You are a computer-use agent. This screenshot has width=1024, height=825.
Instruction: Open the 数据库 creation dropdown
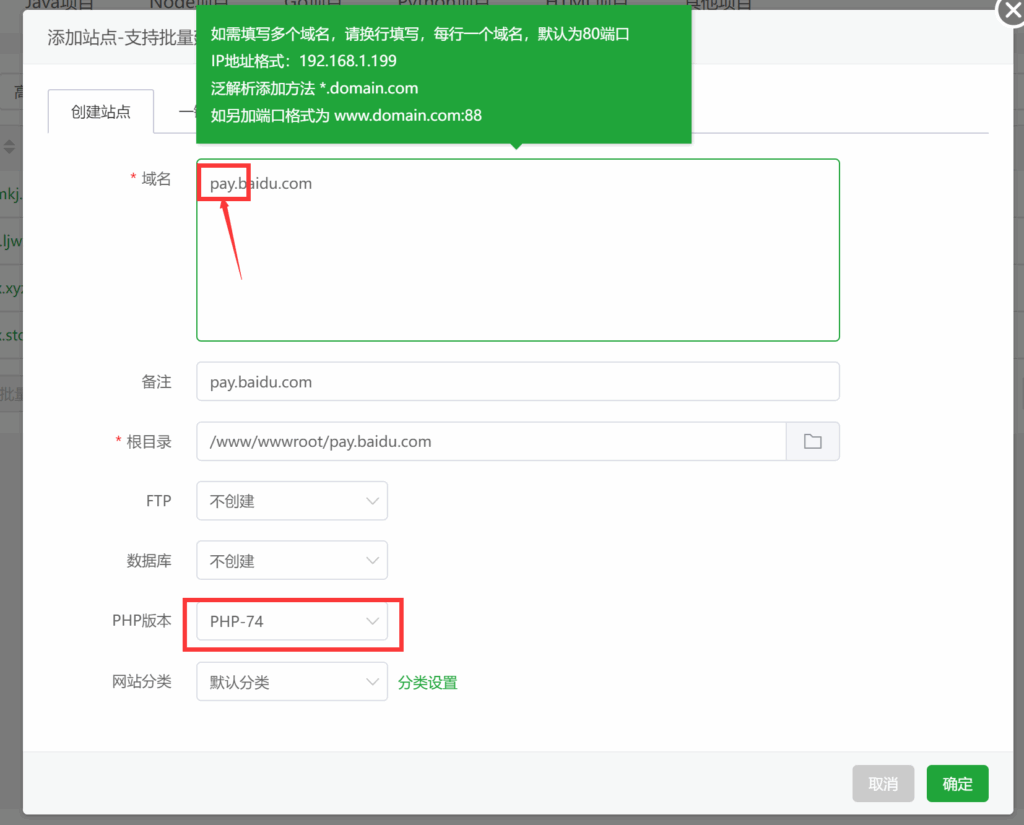tap(291, 560)
